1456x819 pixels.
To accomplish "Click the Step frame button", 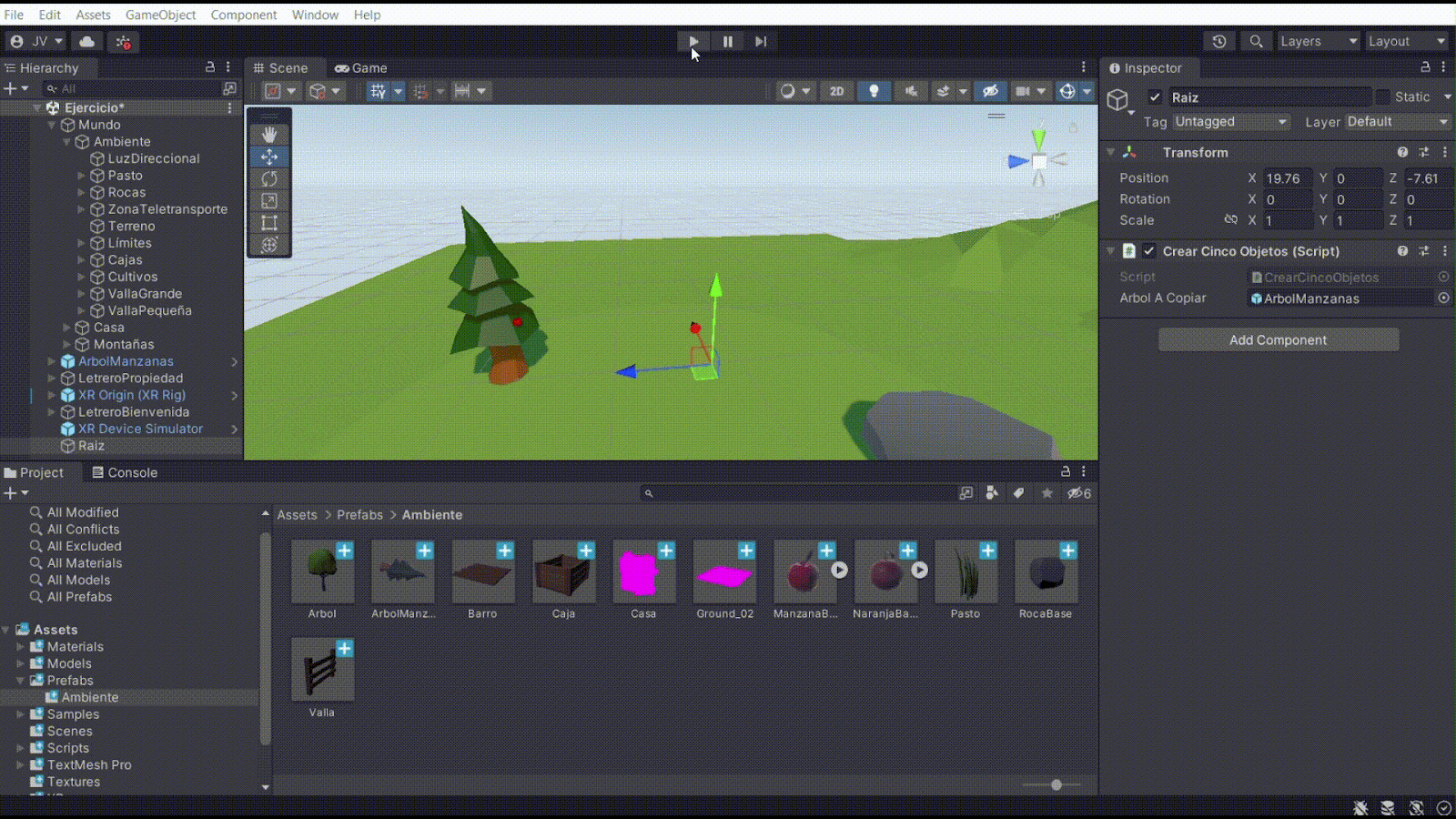I will click(x=761, y=41).
